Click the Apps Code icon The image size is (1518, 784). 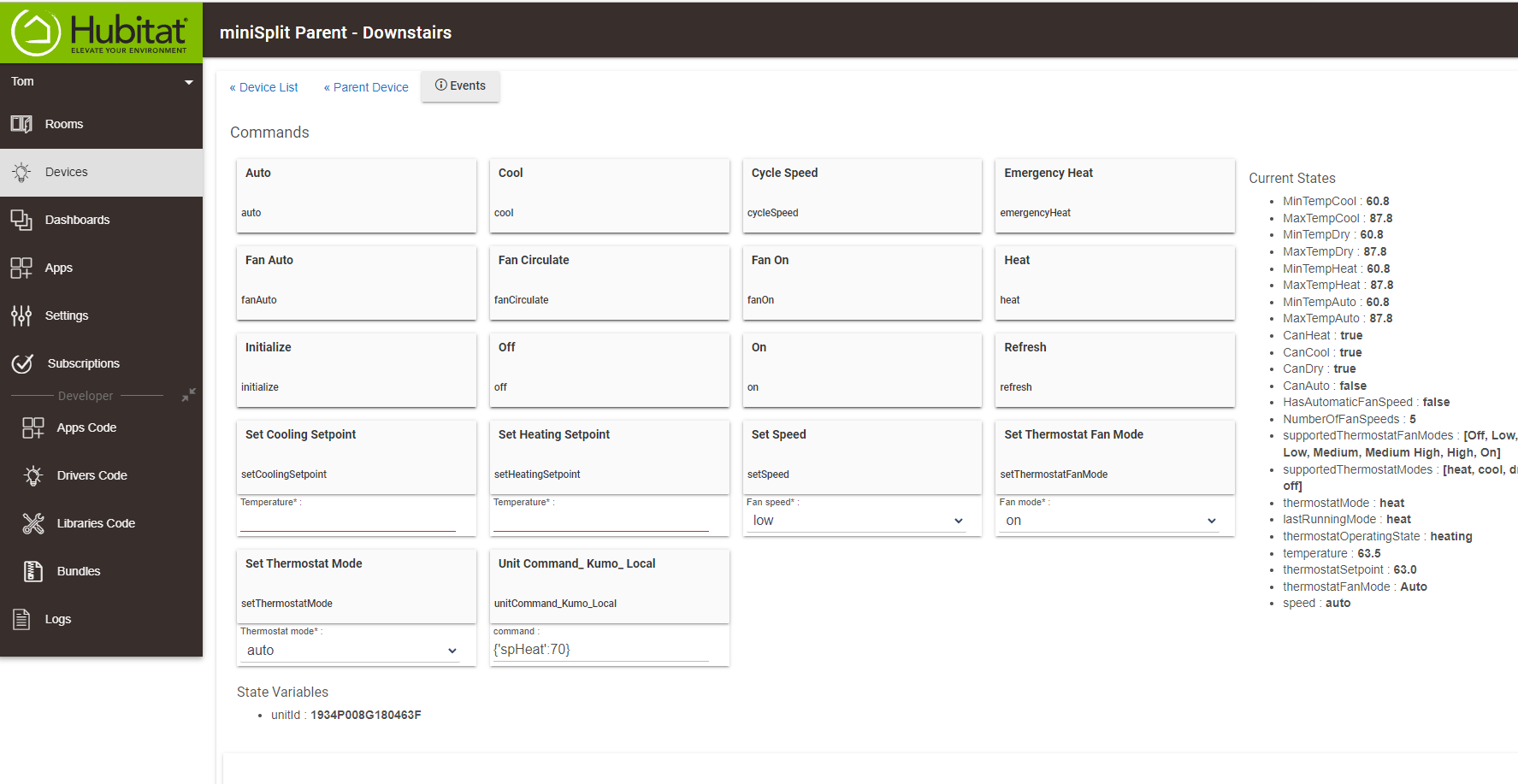[x=33, y=427]
